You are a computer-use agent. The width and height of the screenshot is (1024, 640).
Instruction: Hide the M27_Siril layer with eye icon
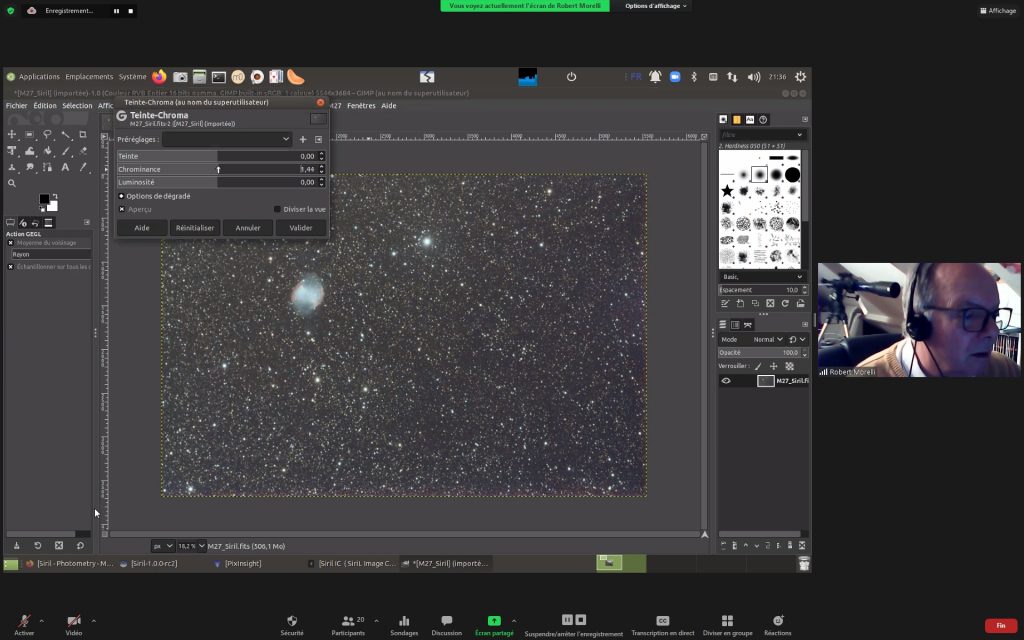pos(726,381)
